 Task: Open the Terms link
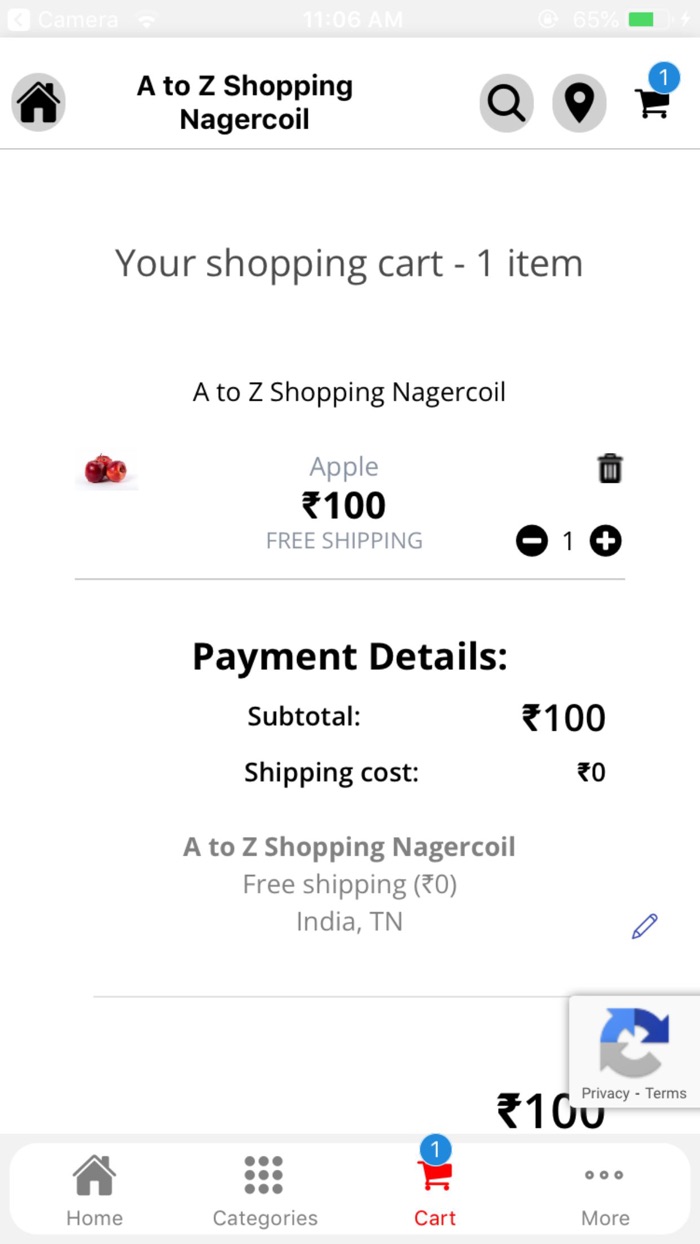point(667,1092)
